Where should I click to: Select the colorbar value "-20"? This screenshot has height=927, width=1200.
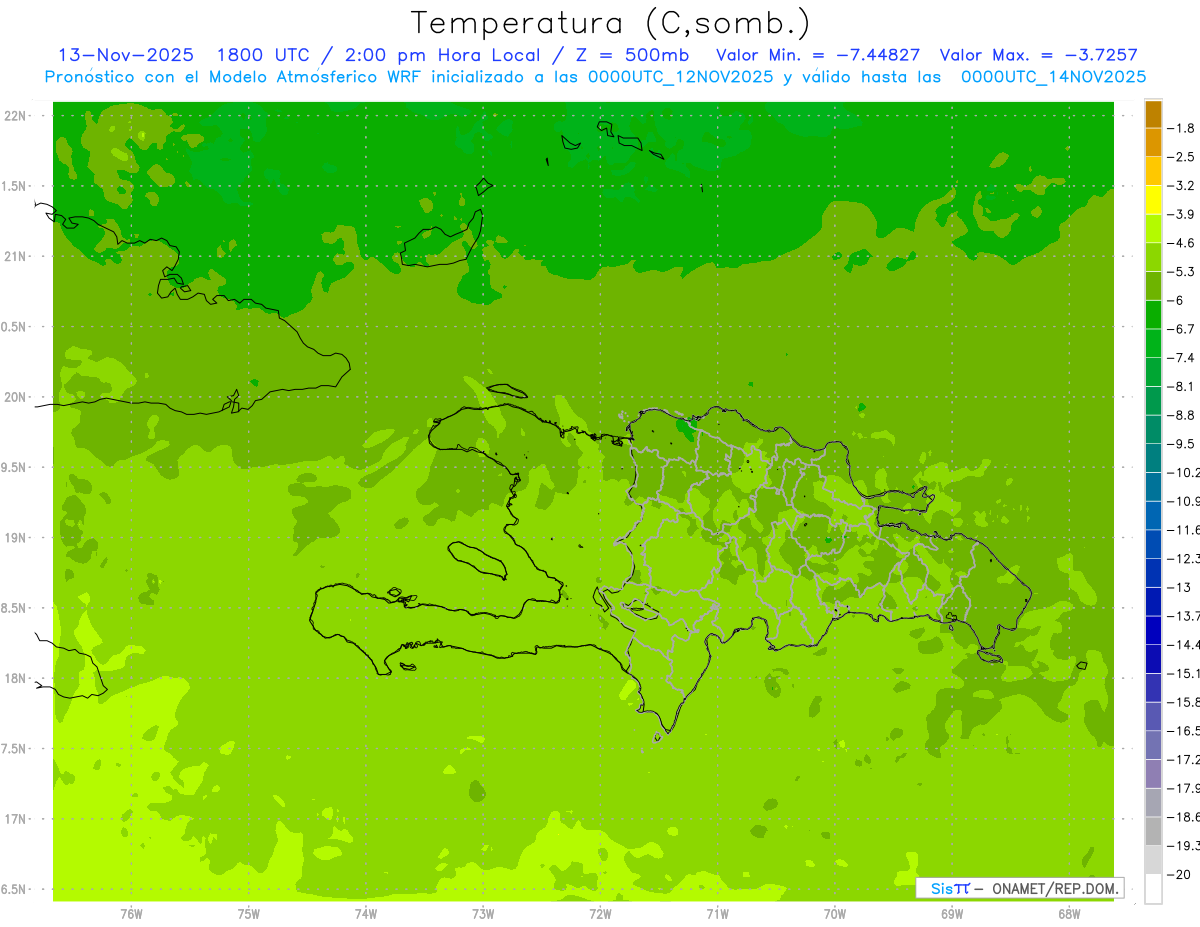coord(1180,875)
